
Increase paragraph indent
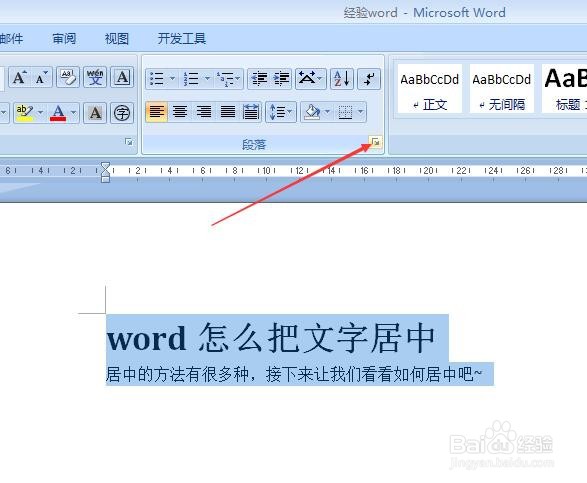[281, 79]
